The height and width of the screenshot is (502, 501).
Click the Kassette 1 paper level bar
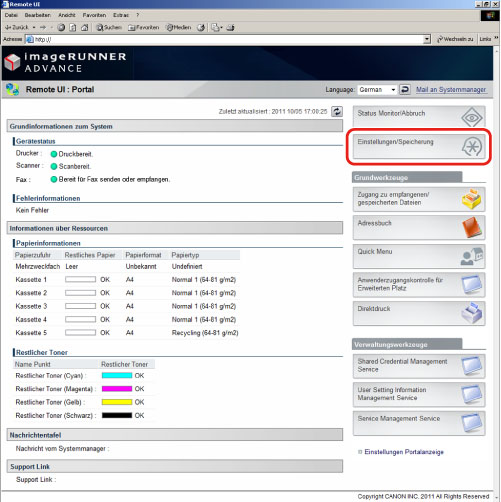[80, 279]
